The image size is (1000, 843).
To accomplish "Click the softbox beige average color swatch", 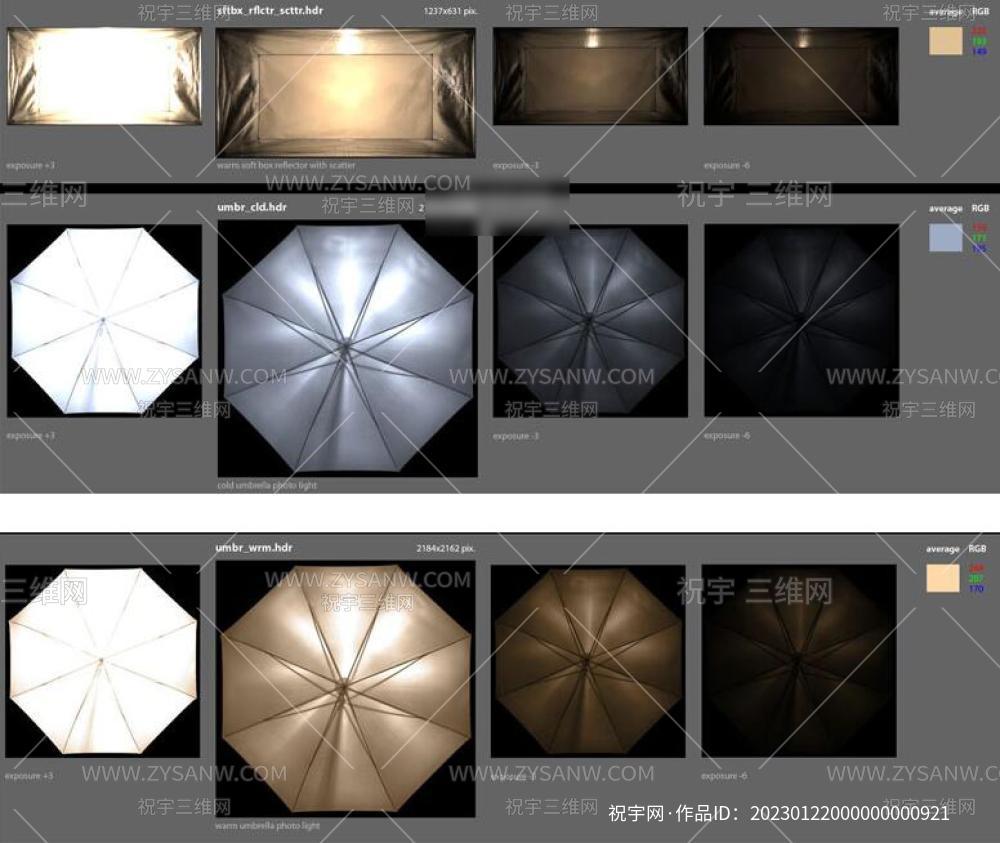I will [x=945, y=41].
